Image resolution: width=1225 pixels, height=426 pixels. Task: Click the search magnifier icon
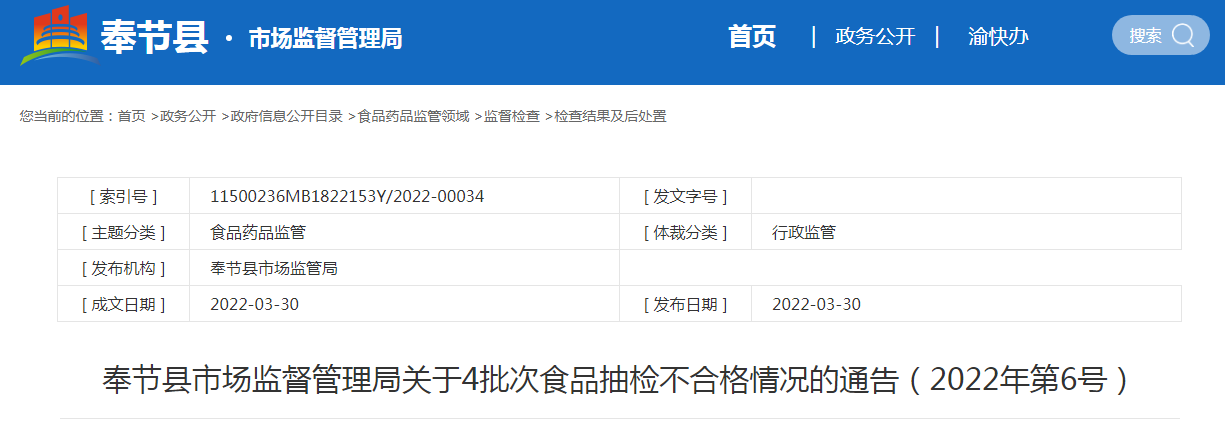(1182, 35)
